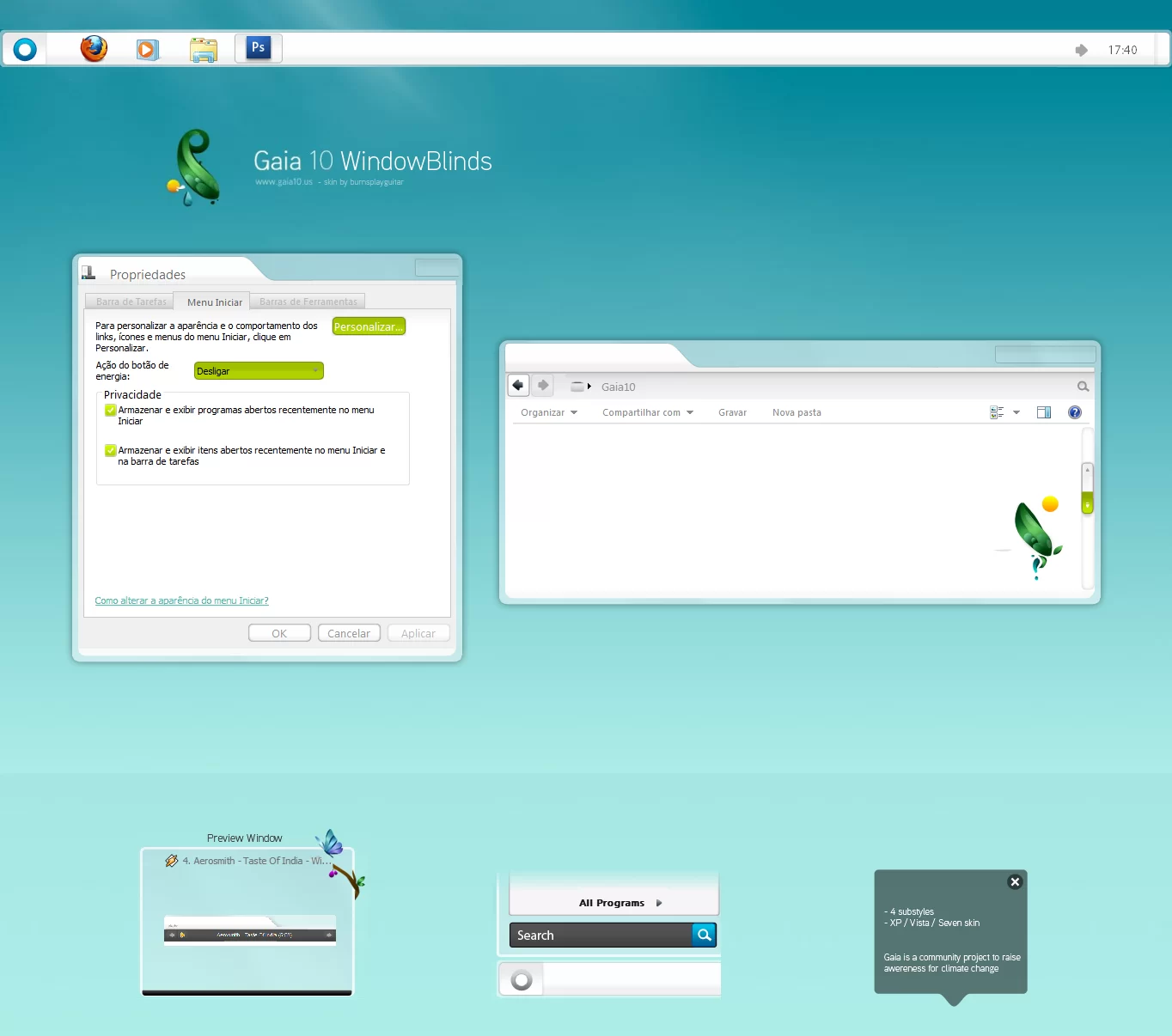
Task: Open link about changing Start menu appearance
Action: point(181,600)
